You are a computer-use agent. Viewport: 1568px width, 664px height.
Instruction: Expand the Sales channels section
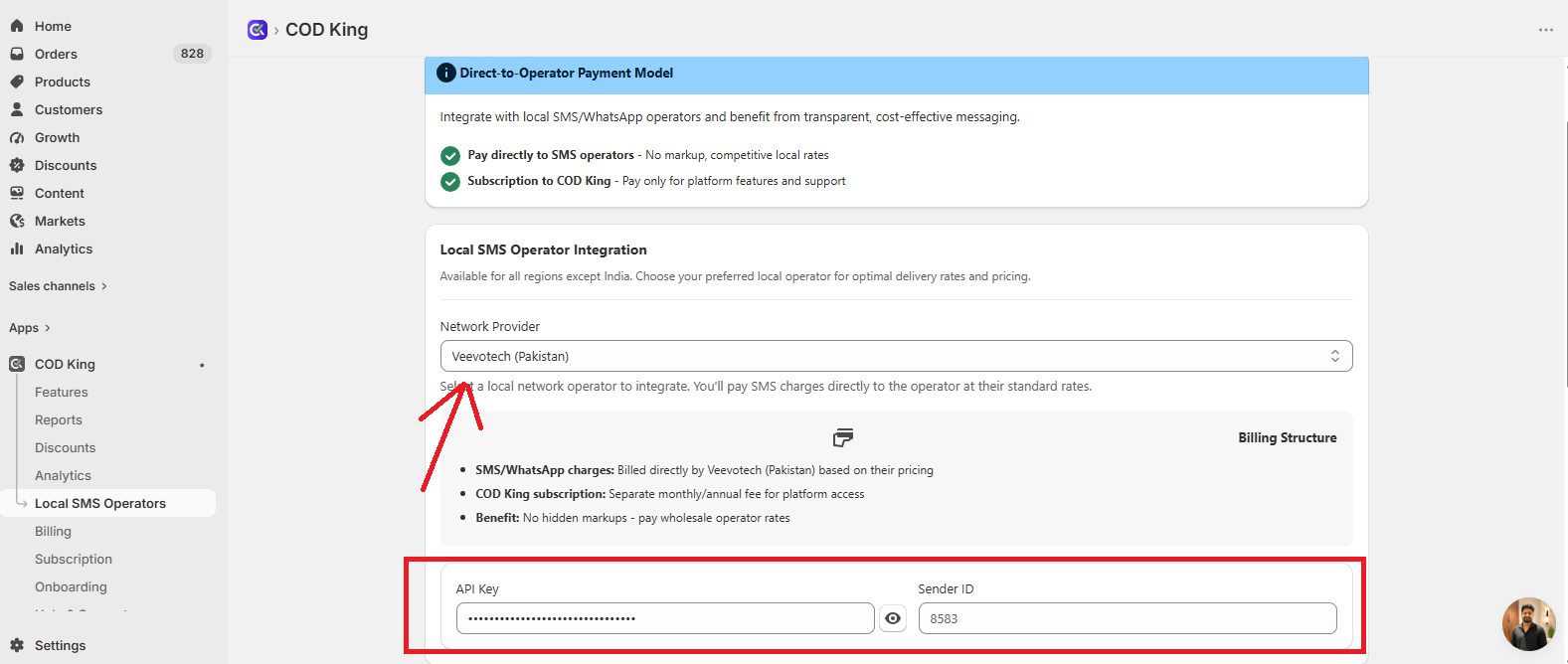pyautogui.click(x=58, y=286)
